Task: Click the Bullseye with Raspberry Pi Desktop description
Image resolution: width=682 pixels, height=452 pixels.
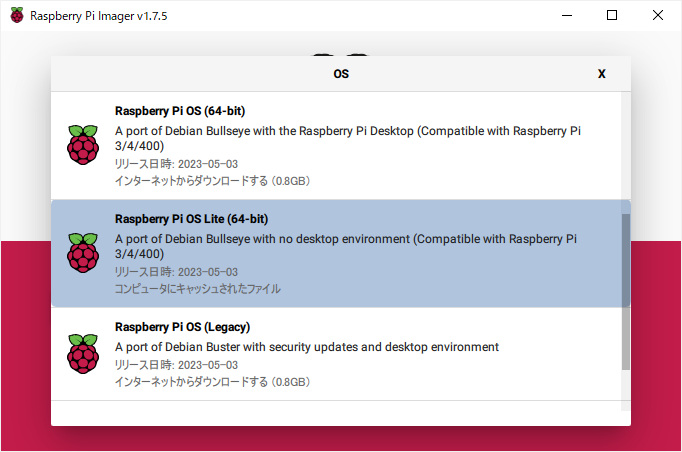Action: click(x=348, y=138)
